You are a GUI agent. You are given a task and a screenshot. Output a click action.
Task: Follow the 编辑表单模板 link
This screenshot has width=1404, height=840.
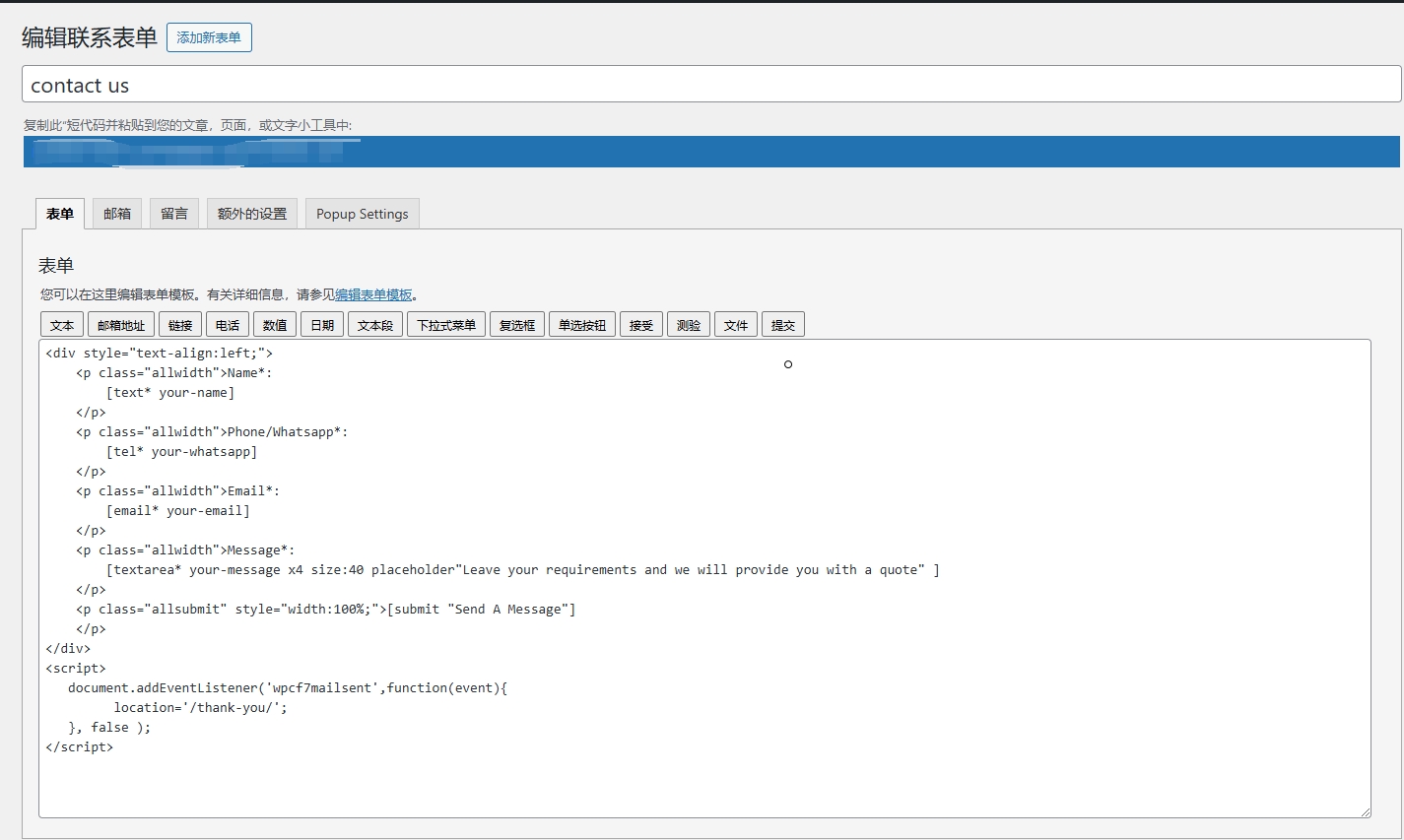coord(373,294)
